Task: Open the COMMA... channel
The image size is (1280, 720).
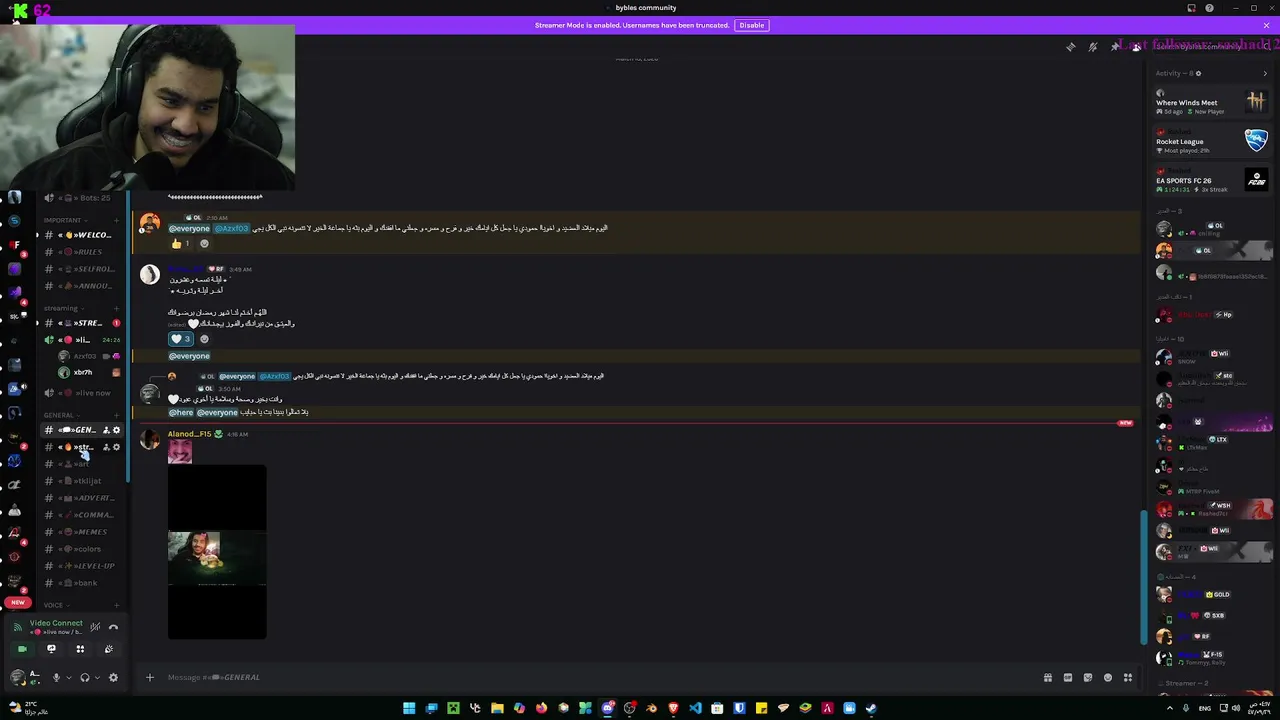Action: coord(81,515)
